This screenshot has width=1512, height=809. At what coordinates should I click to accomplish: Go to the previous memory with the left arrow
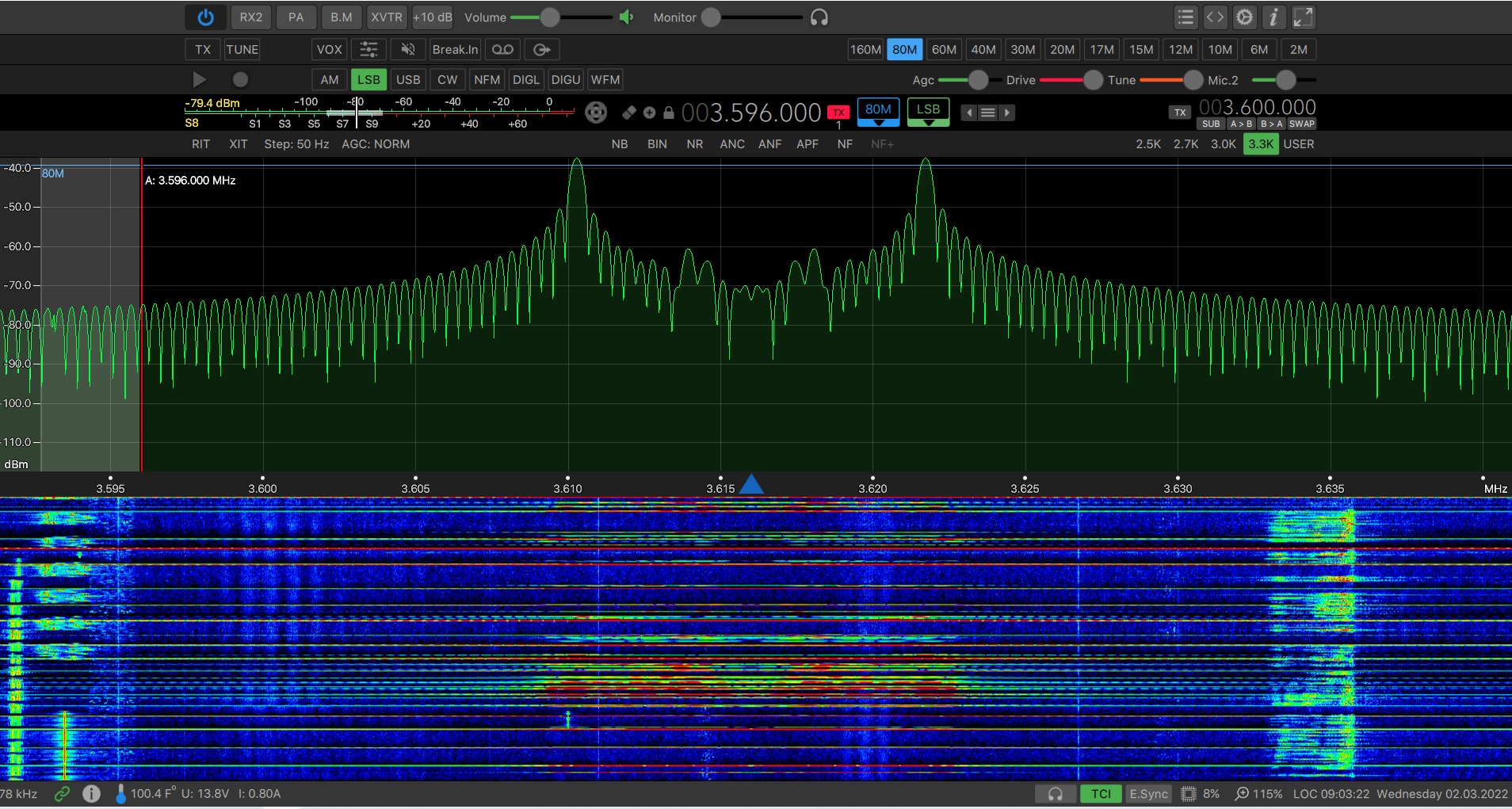pos(968,113)
